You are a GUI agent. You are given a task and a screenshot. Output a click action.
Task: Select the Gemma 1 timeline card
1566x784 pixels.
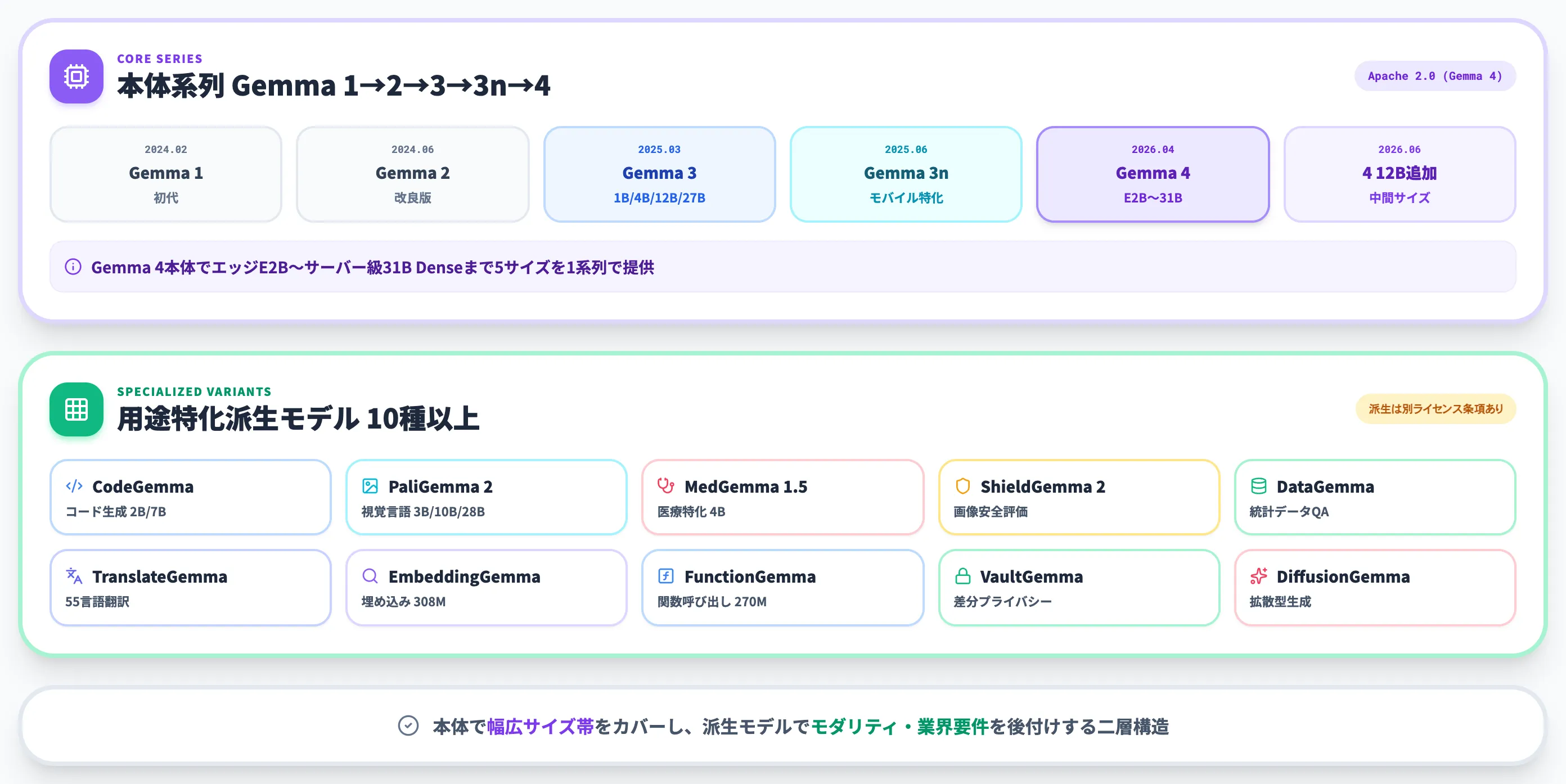click(166, 174)
